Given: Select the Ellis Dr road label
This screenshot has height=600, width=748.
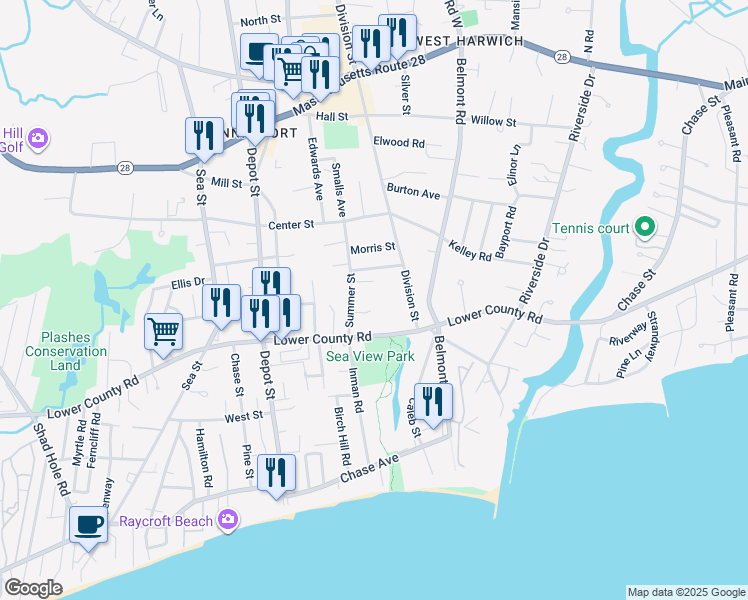Looking at the screenshot, I should click(x=188, y=283).
